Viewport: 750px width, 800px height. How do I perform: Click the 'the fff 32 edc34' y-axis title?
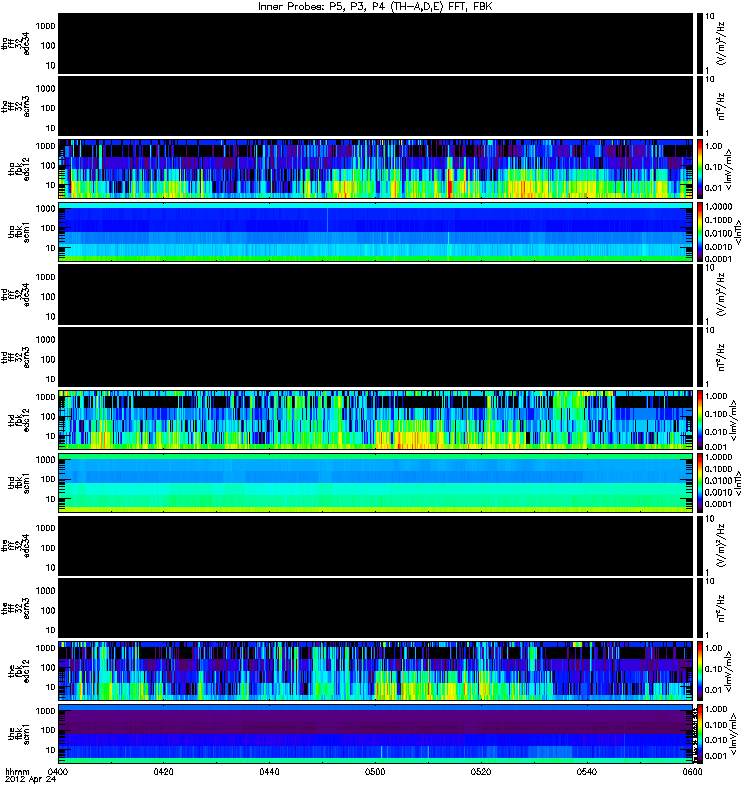15,545
